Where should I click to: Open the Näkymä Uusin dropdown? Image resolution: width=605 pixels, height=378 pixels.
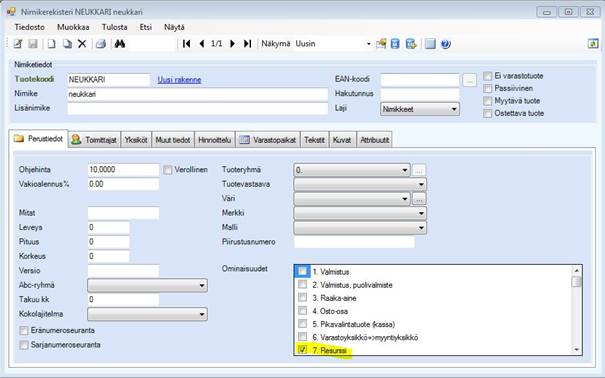click(368, 44)
